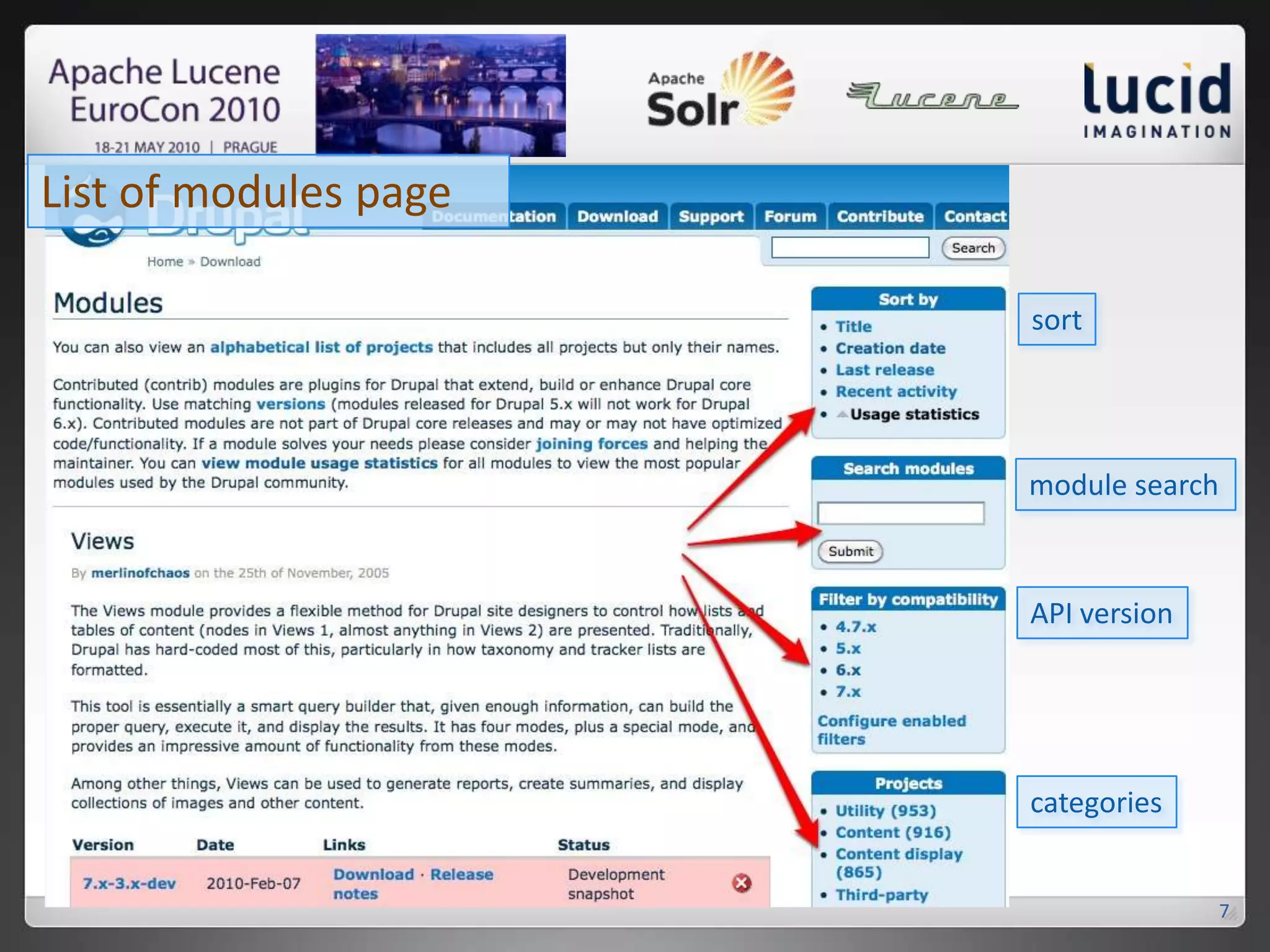
Task: Open the 7.x-3.x-dev version link
Action: [129, 883]
